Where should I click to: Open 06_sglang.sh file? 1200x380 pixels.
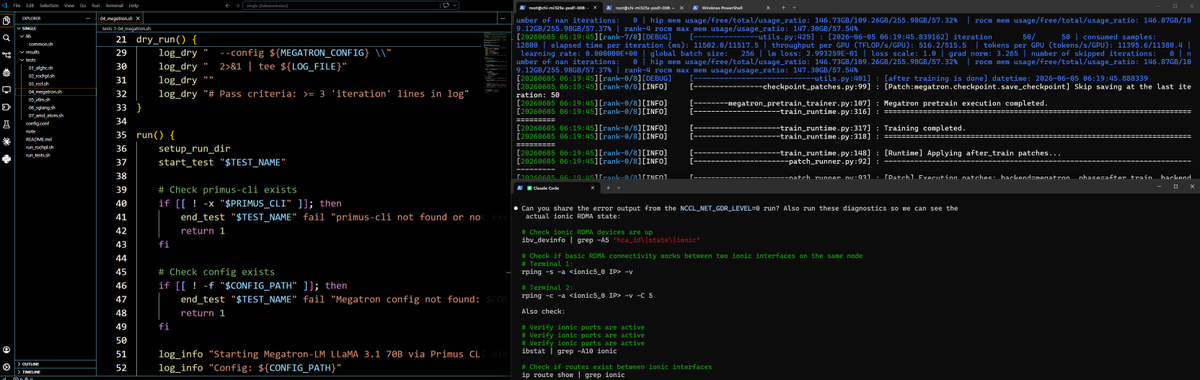coord(42,107)
